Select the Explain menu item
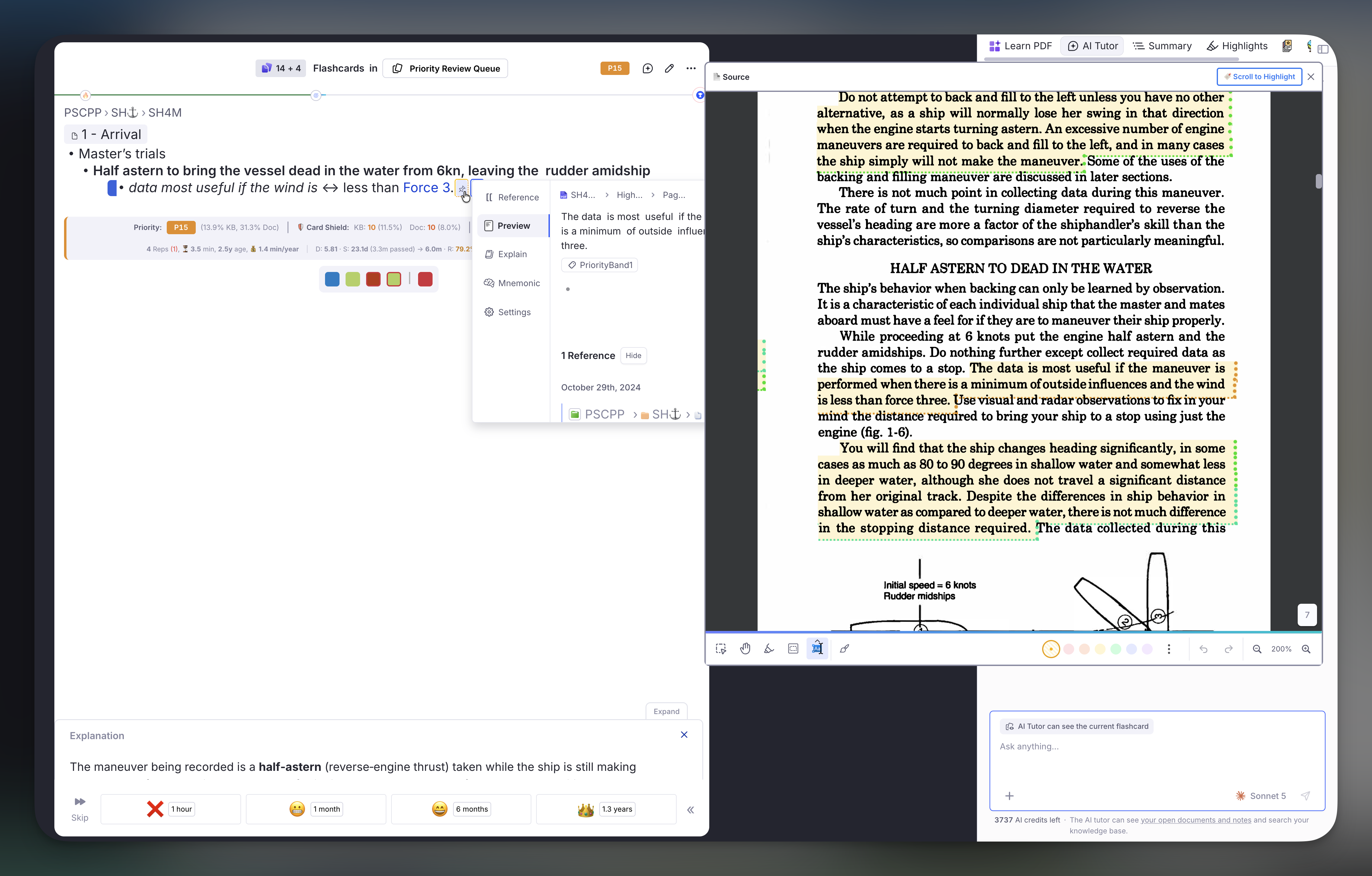The height and width of the screenshot is (876, 1372). tap(512, 254)
